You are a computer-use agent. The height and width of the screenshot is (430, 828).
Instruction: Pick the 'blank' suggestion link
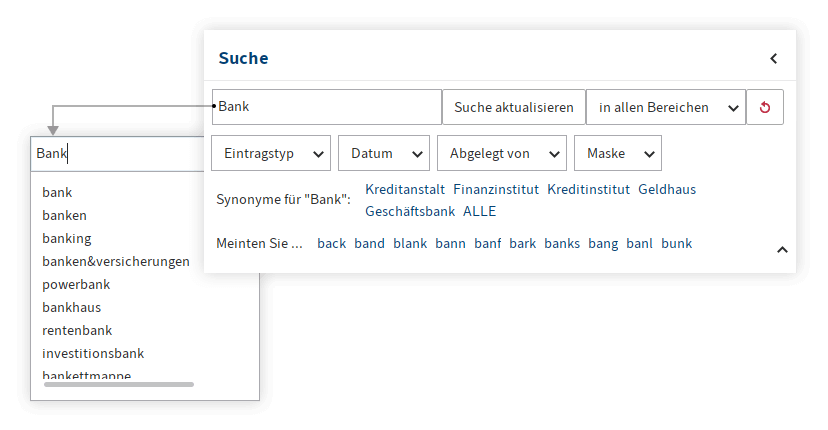pyautogui.click(x=410, y=244)
